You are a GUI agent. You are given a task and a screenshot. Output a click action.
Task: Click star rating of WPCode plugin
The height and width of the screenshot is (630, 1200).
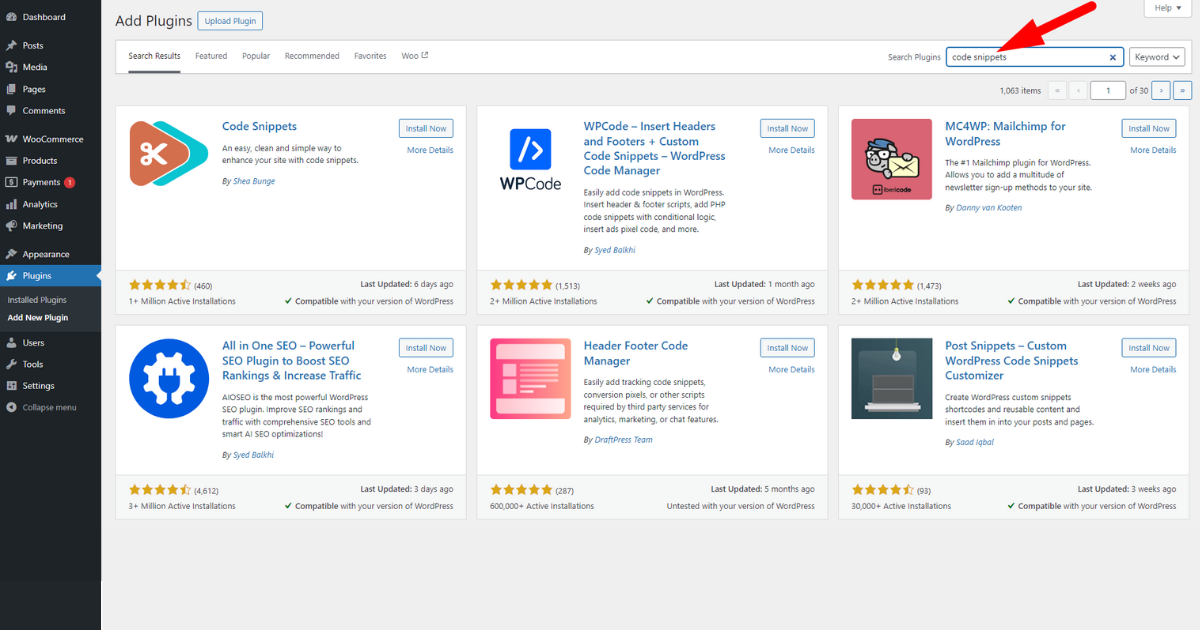[522, 285]
